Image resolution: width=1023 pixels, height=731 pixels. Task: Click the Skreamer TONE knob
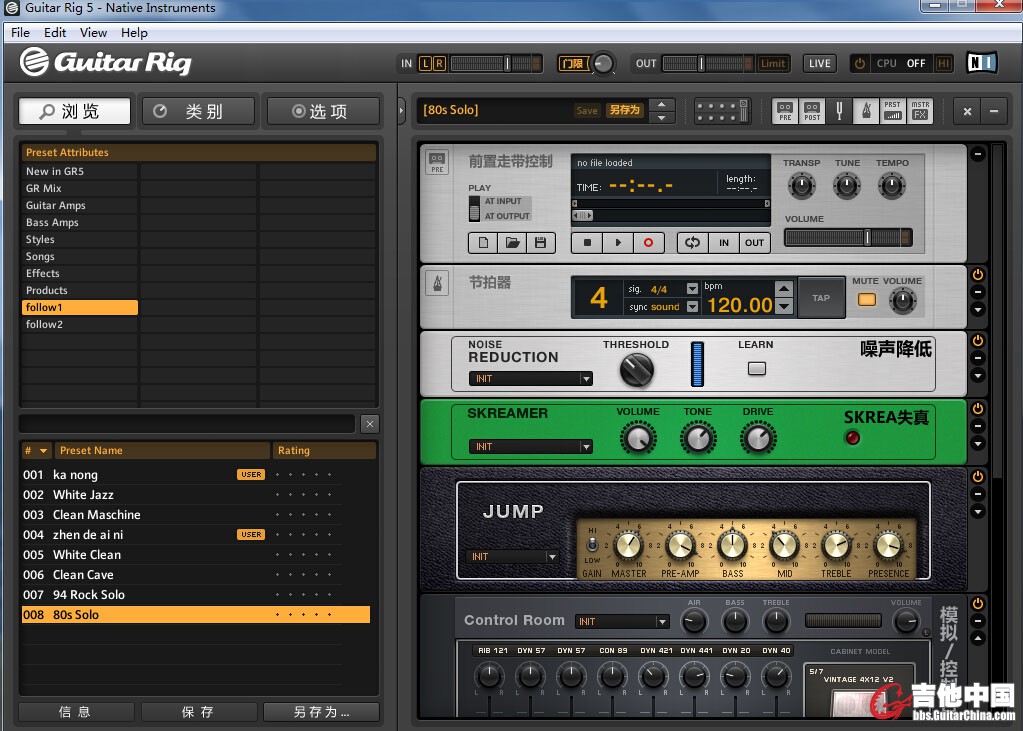tap(698, 438)
